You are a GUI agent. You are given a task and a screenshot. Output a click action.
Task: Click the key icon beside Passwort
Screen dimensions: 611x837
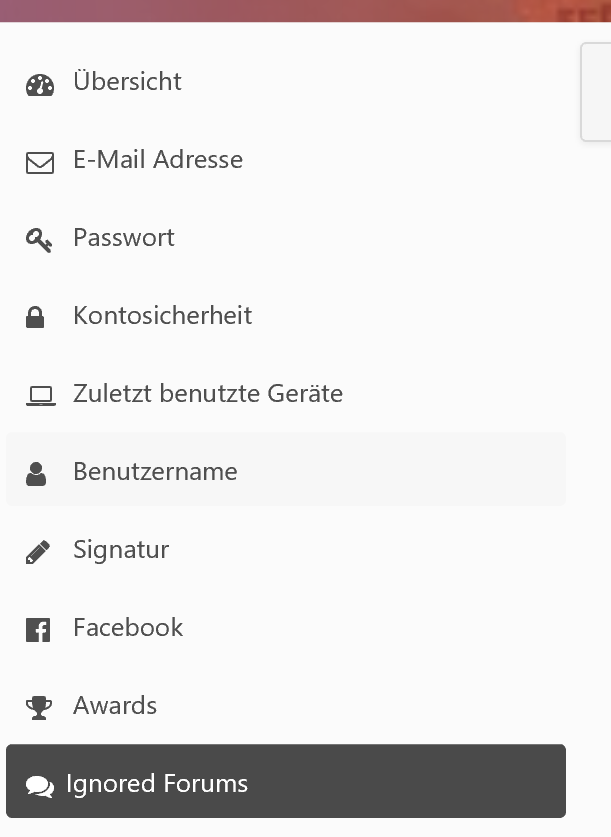tap(39, 240)
